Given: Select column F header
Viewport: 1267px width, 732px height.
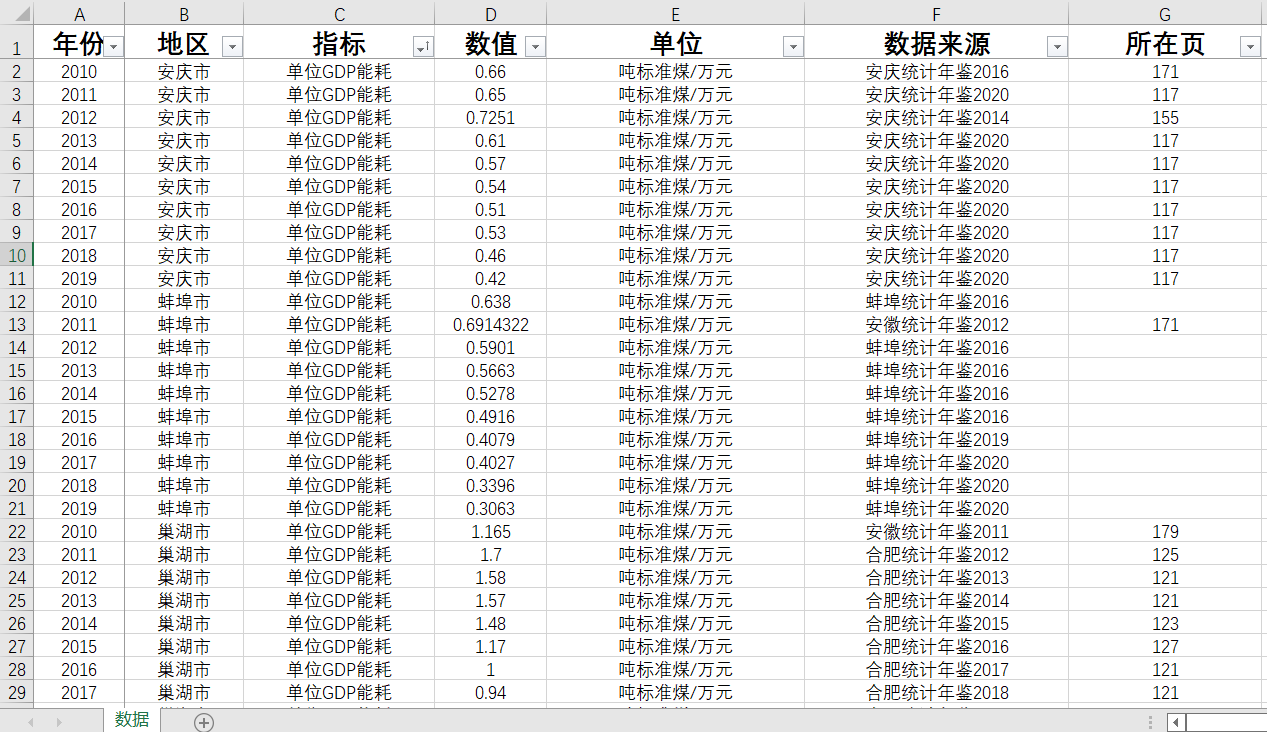Looking at the screenshot, I should [x=937, y=14].
